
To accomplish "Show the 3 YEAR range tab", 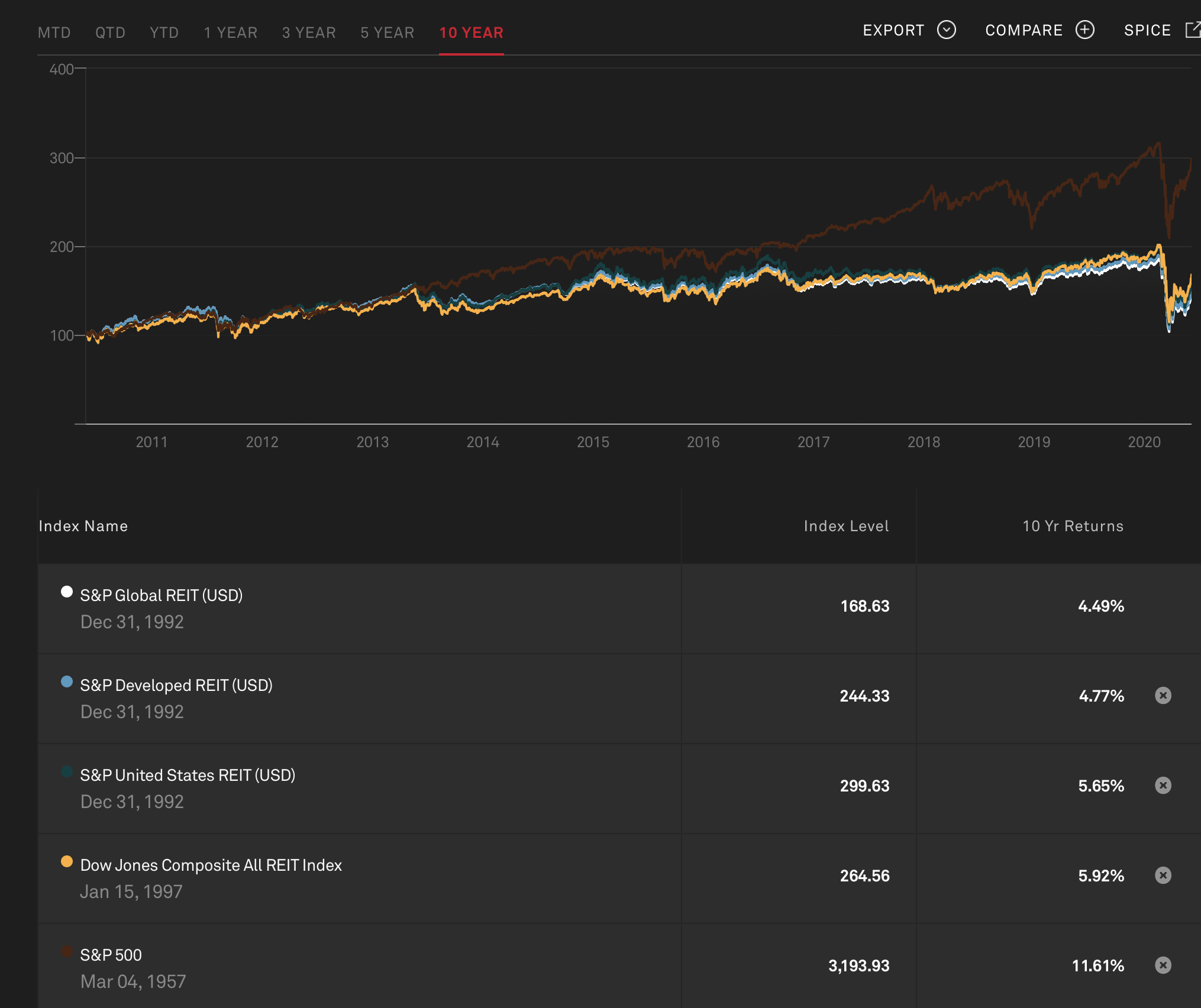I will (309, 33).
